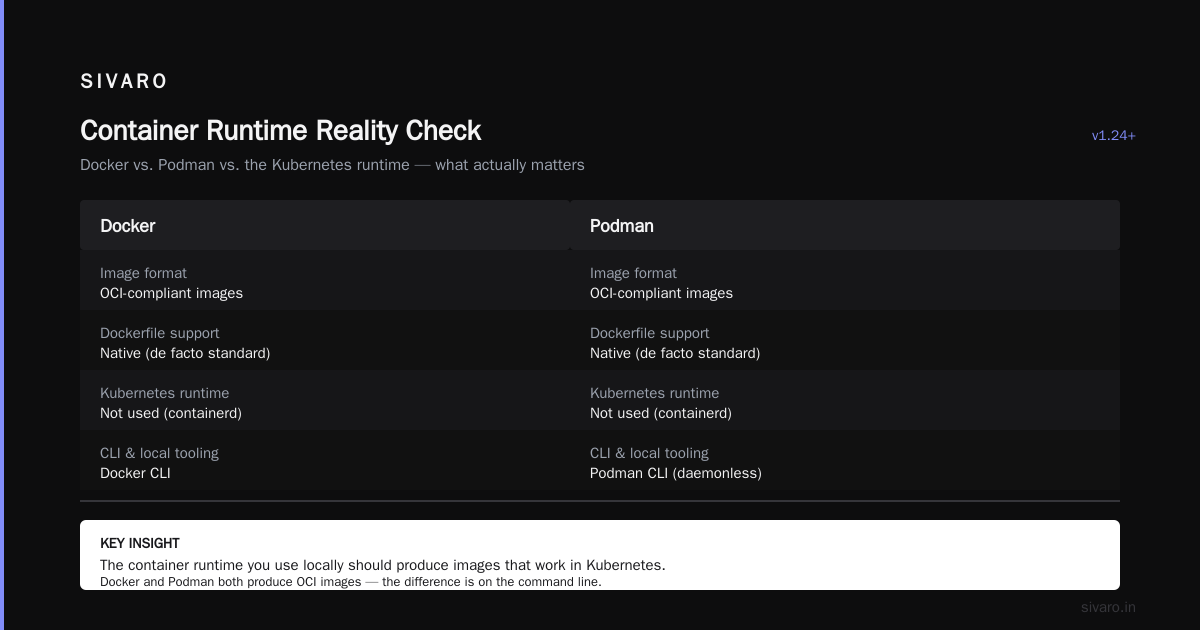Image resolution: width=1200 pixels, height=630 pixels.
Task: Click CLI & local tooling label under Docker
Action: coord(159,453)
